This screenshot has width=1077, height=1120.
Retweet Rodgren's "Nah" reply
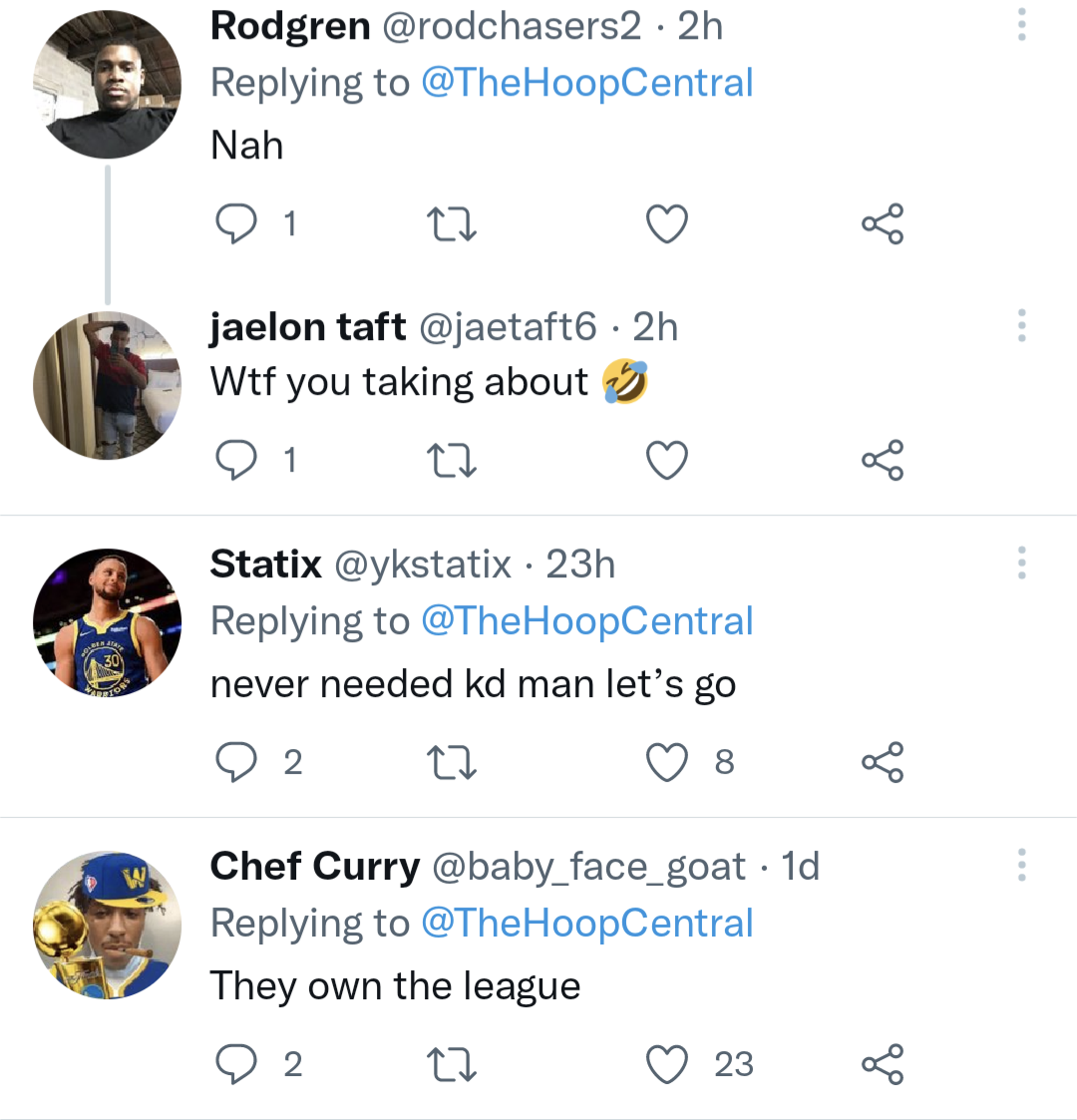[x=451, y=224]
